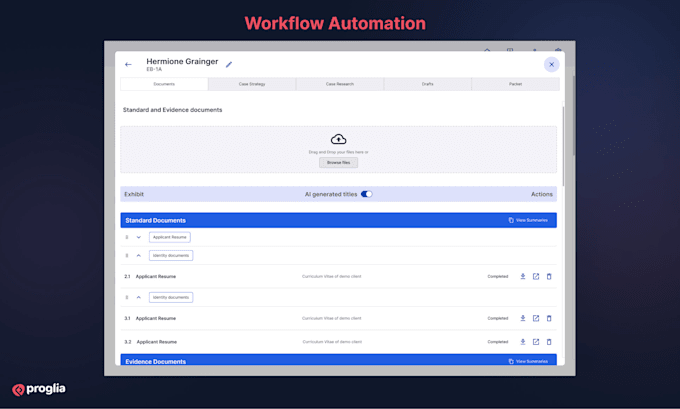Screen dimensions: 680x409
Task: Click Curriculum Vitae description on row 2.1
Action: [x=332, y=276]
